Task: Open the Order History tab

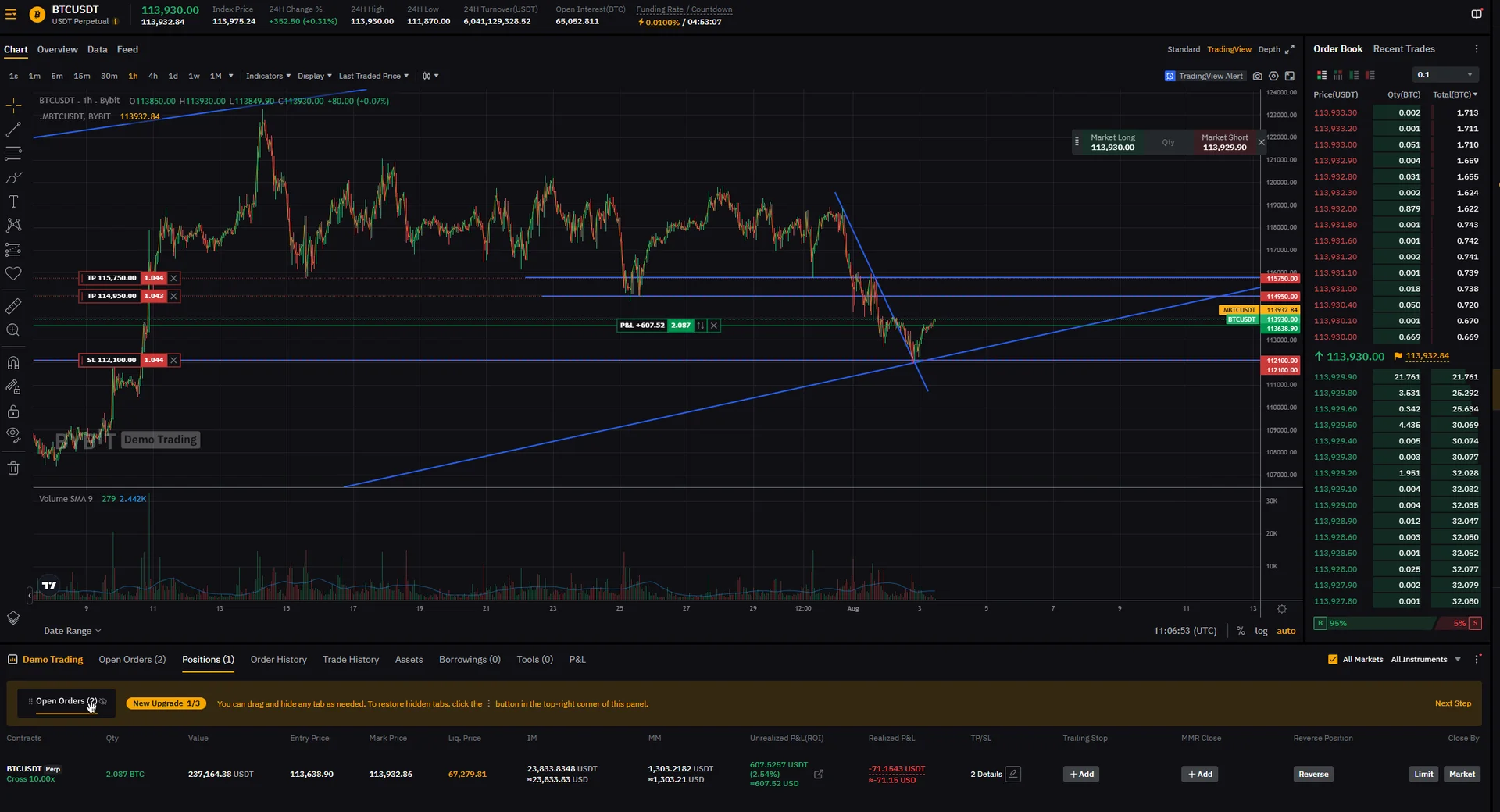Action: pos(278,660)
